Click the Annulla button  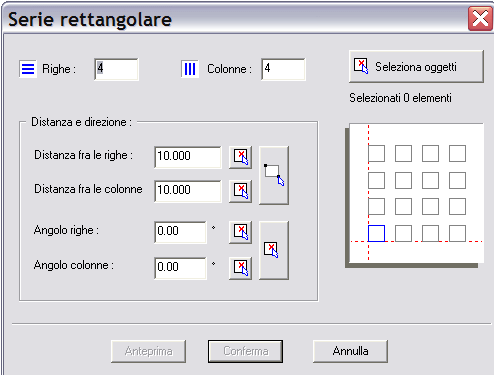[350, 351]
